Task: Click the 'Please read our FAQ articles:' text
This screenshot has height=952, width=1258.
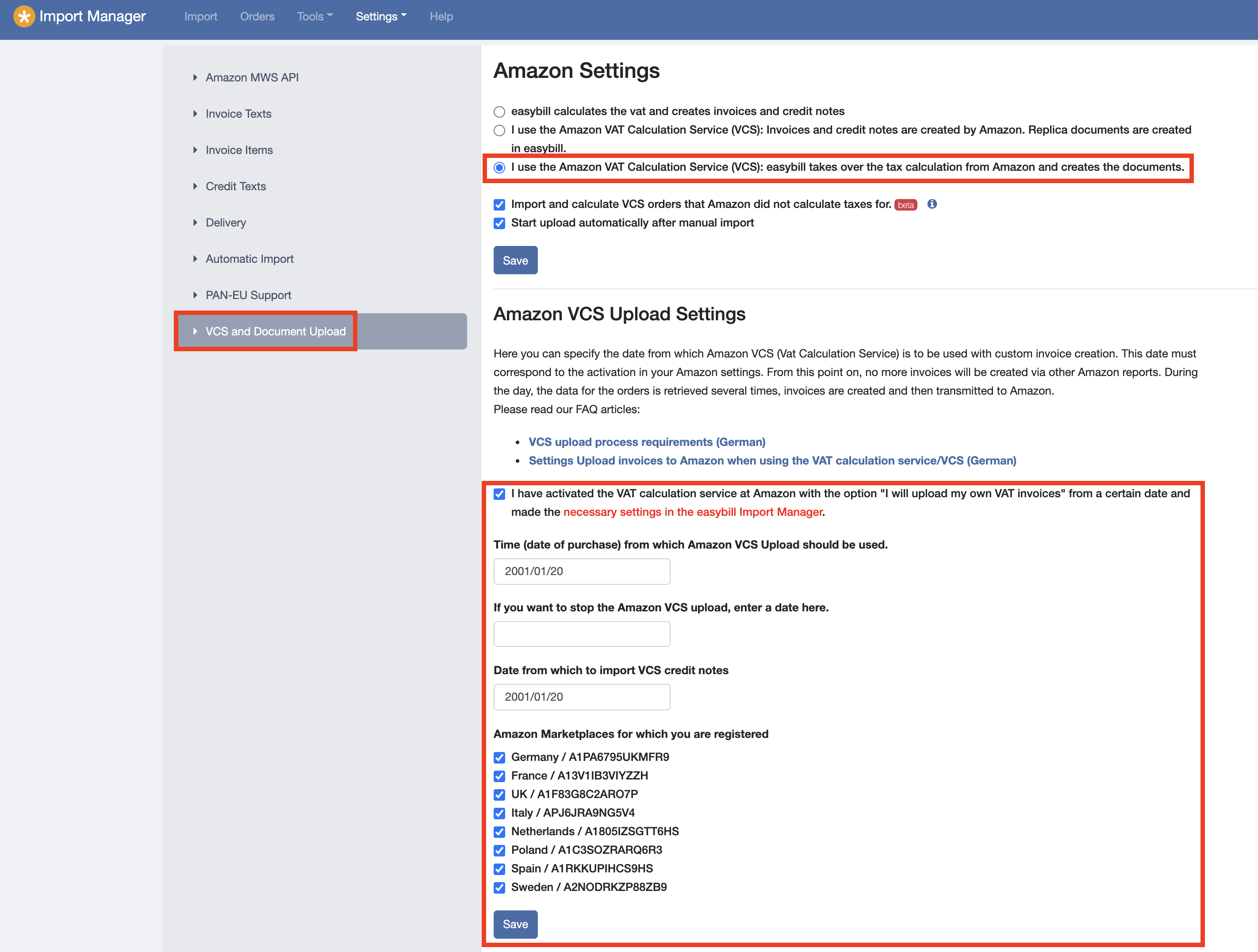Action: (567, 410)
